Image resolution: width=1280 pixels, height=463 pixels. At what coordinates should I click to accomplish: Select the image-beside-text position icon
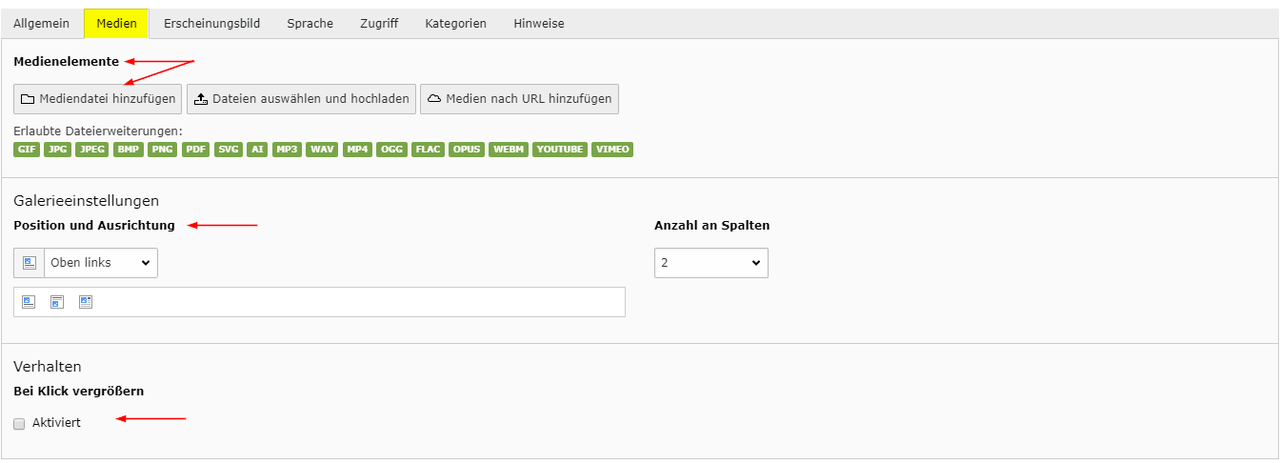click(85, 302)
